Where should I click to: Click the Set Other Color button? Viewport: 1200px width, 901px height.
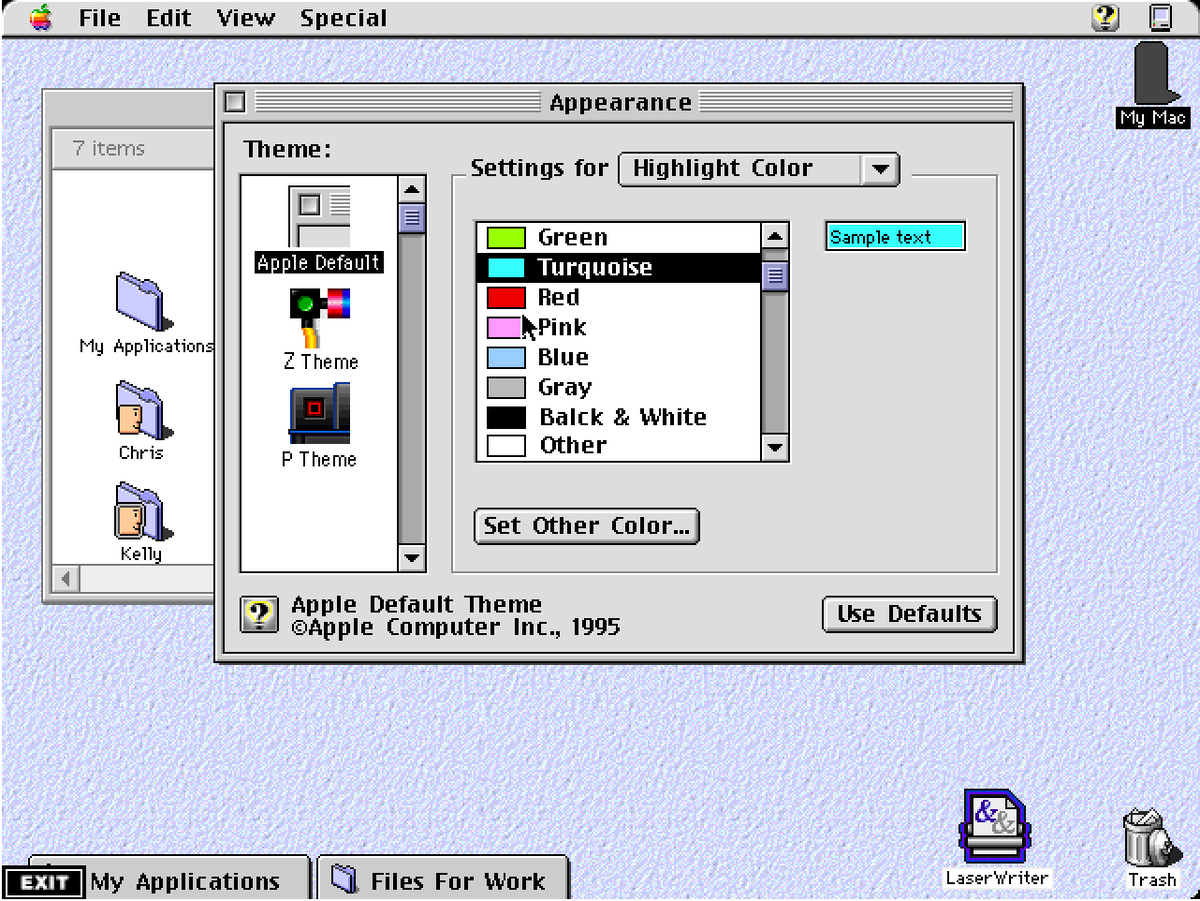point(586,526)
